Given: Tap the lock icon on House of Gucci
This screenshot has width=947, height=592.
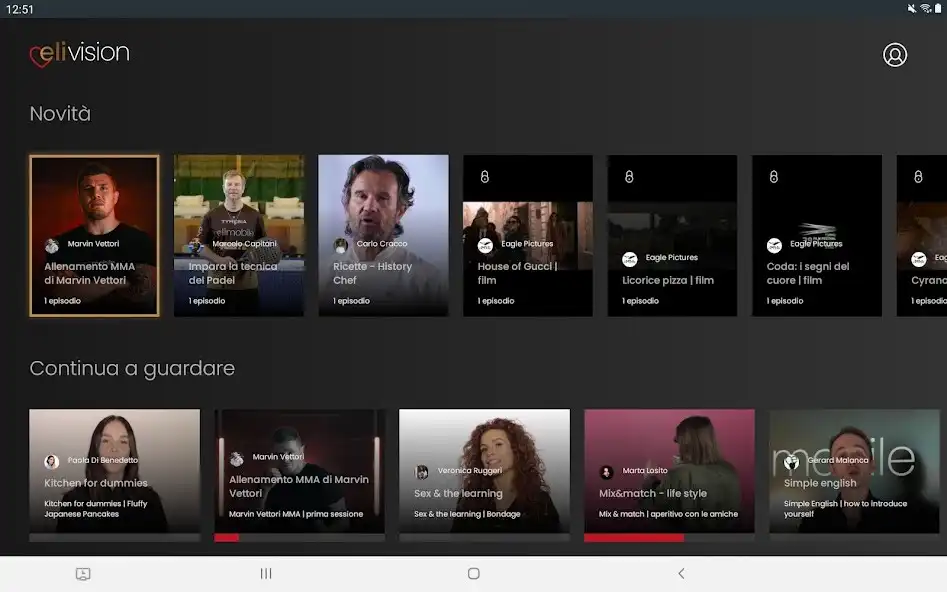Looking at the screenshot, I should pos(484,177).
